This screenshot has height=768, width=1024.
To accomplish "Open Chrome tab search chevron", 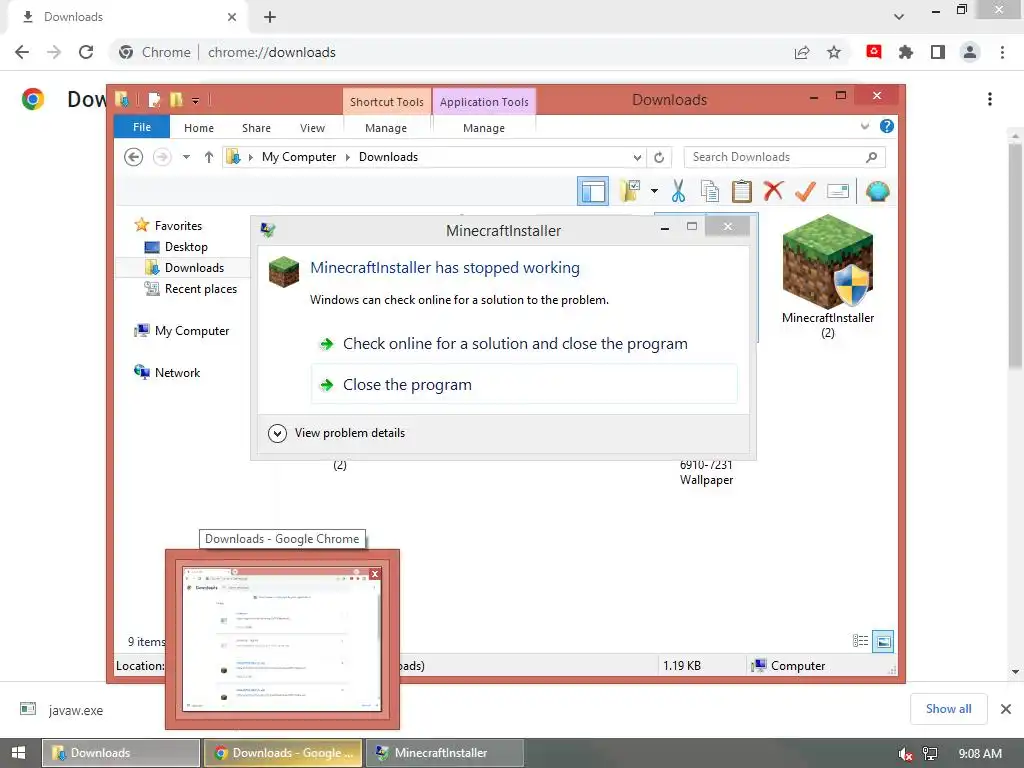I will (899, 17).
